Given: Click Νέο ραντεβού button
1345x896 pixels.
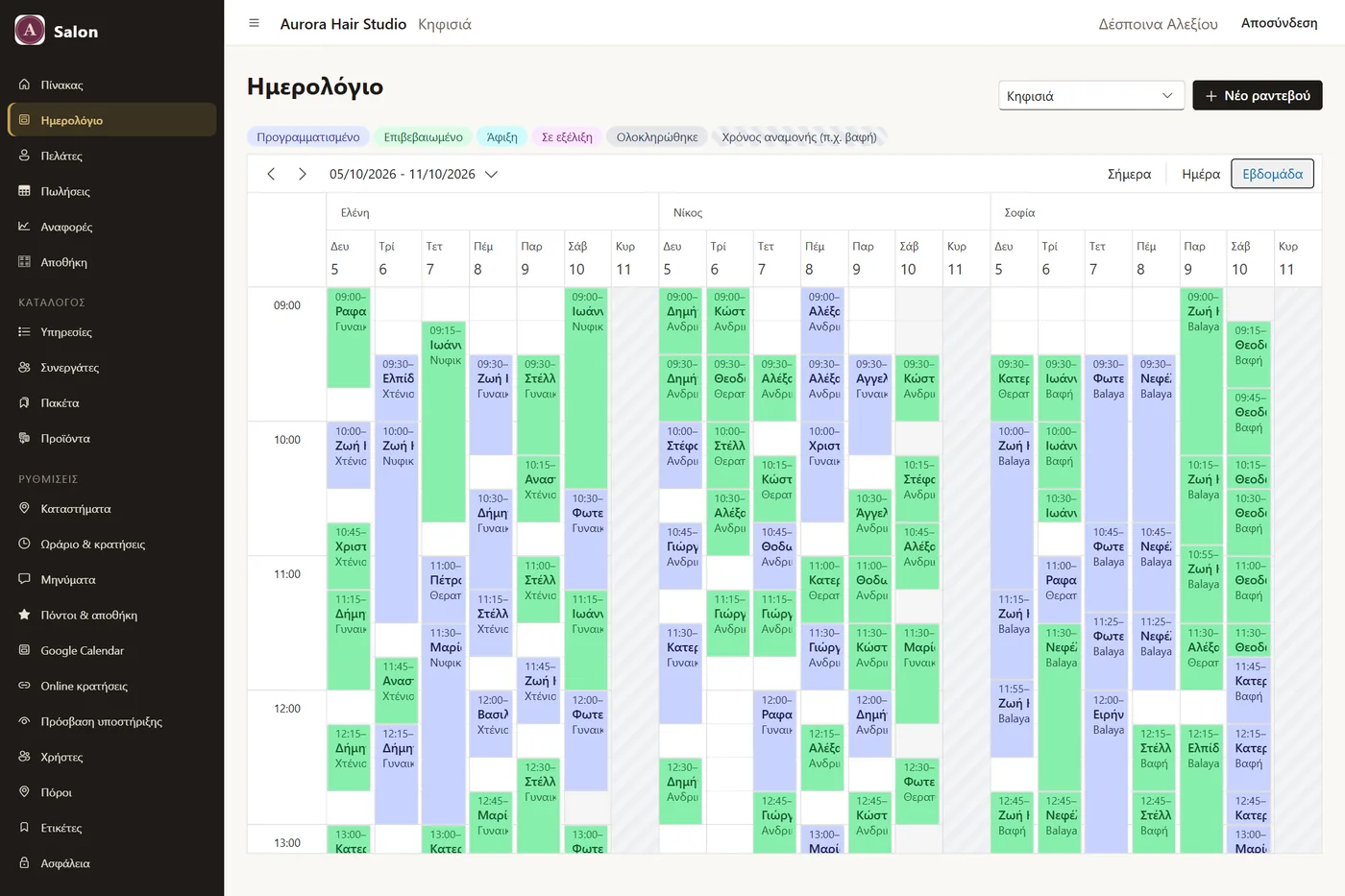Looking at the screenshot, I should click(x=1258, y=96).
